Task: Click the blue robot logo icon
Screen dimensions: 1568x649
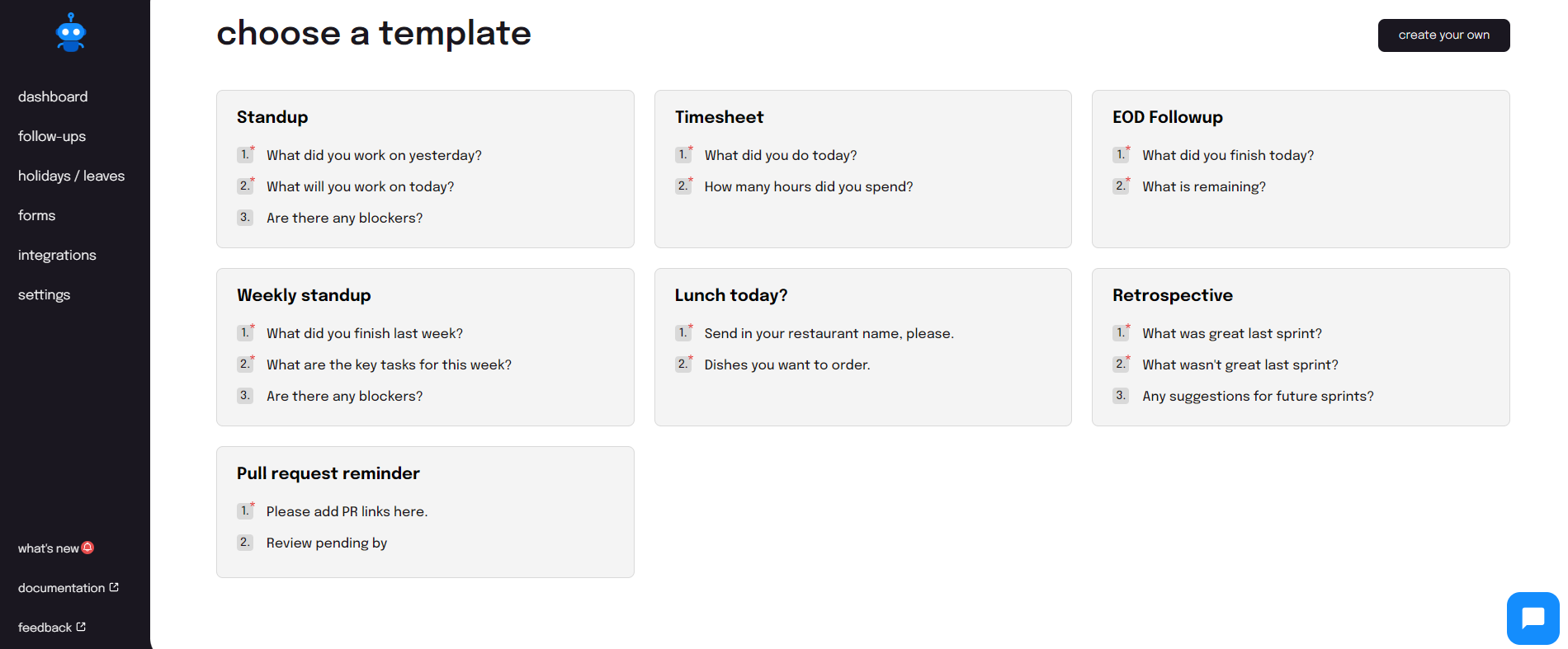Action: pos(71,32)
